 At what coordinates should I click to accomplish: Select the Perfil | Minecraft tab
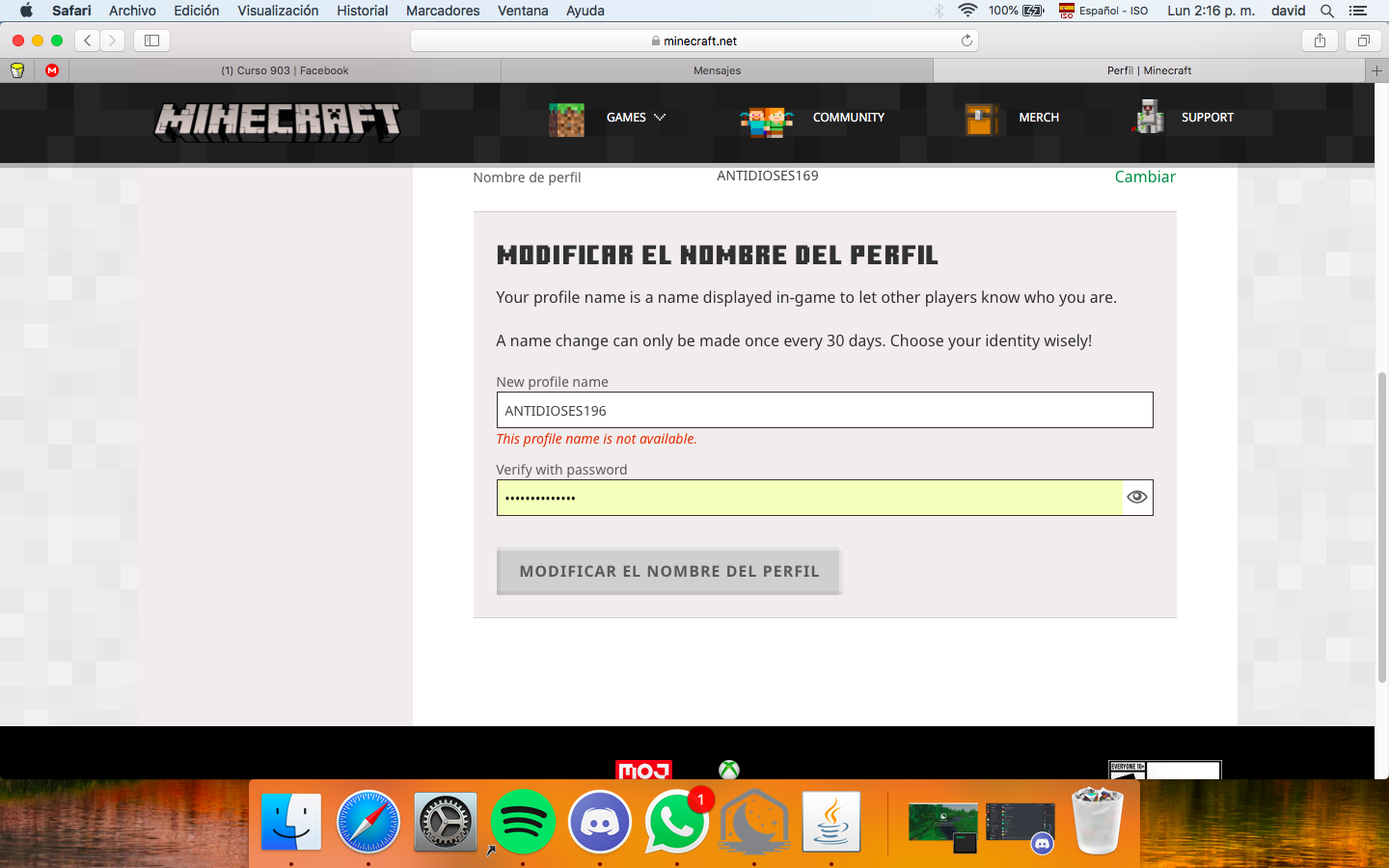coord(1149,70)
